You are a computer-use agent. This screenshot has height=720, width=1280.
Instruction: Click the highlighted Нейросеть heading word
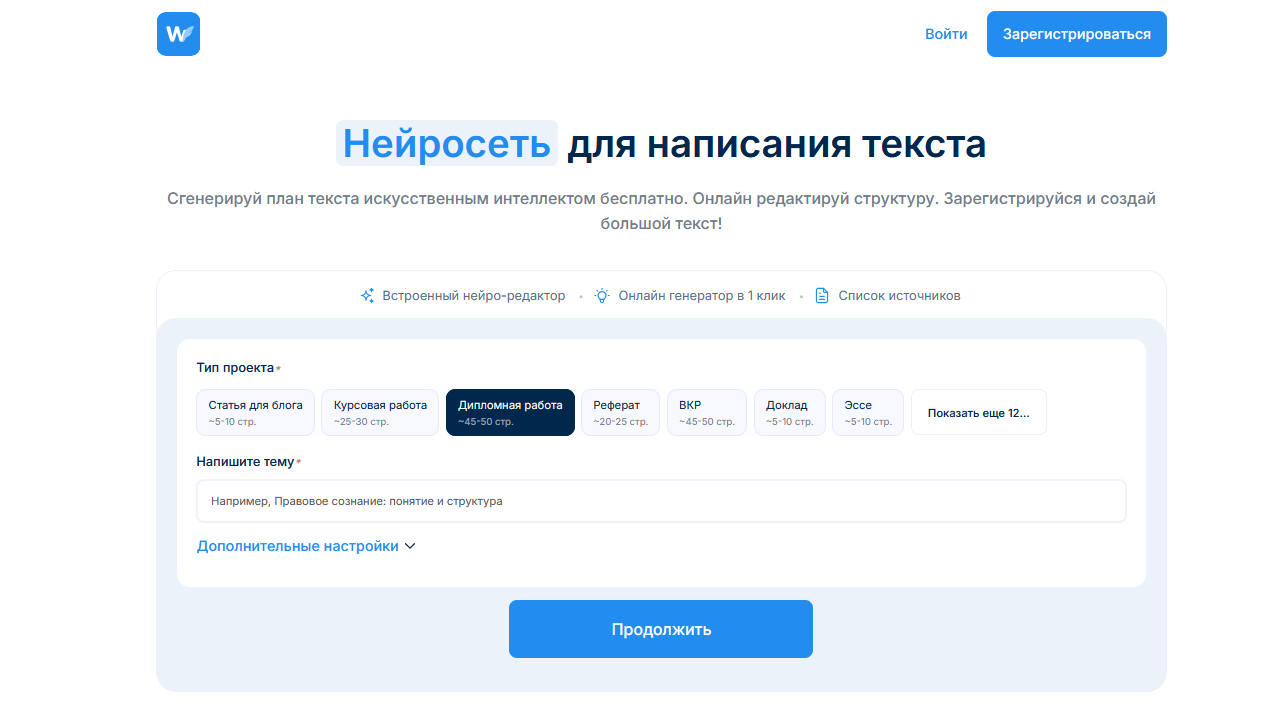[446, 144]
